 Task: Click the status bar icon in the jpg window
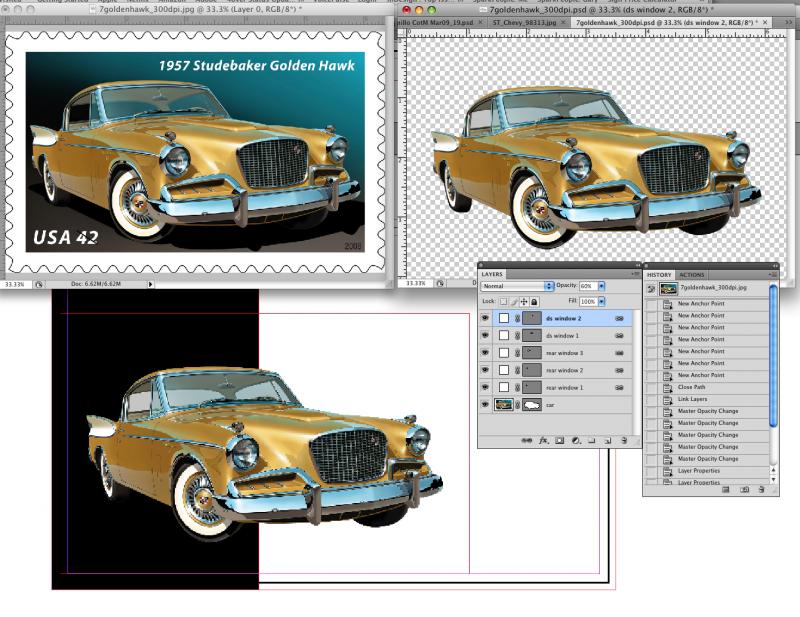(x=39, y=284)
